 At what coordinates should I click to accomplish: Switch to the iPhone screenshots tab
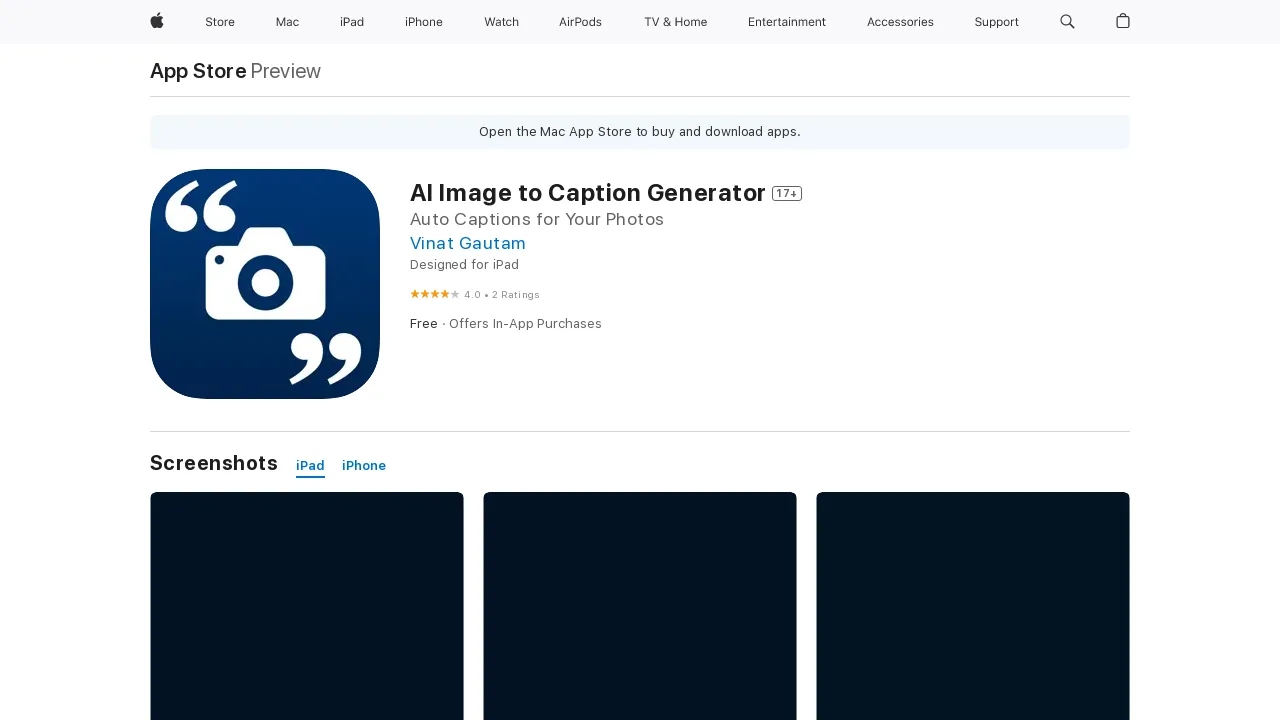point(363,466)
